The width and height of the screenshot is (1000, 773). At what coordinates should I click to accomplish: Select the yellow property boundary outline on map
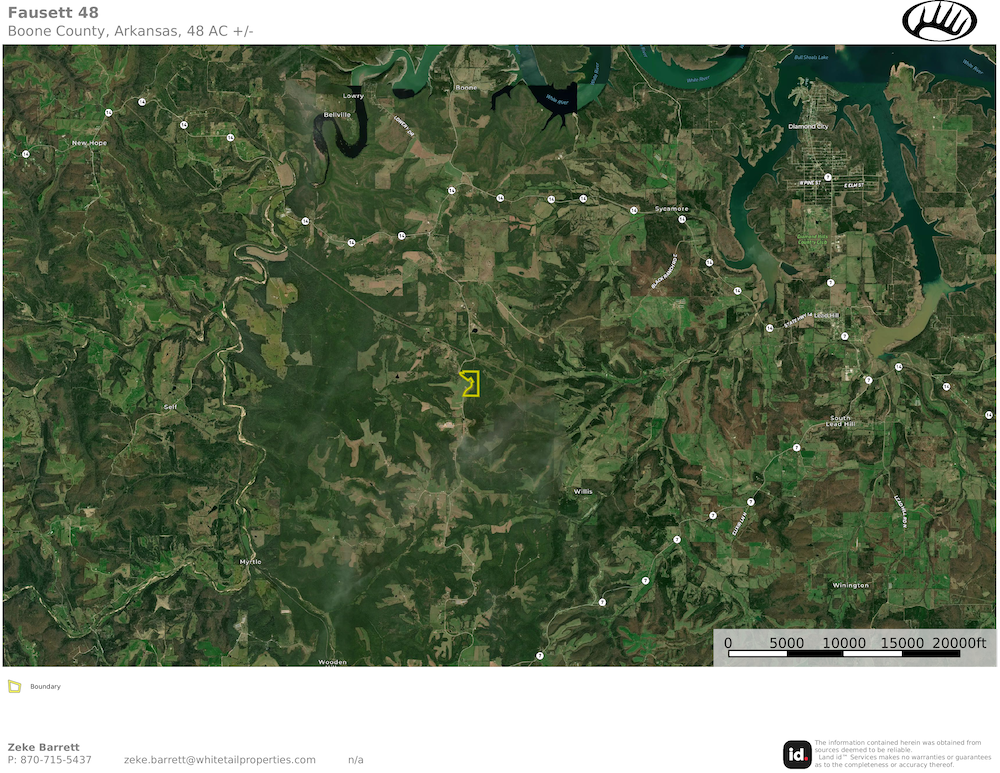pyautogui.click(x=471, y=383)
